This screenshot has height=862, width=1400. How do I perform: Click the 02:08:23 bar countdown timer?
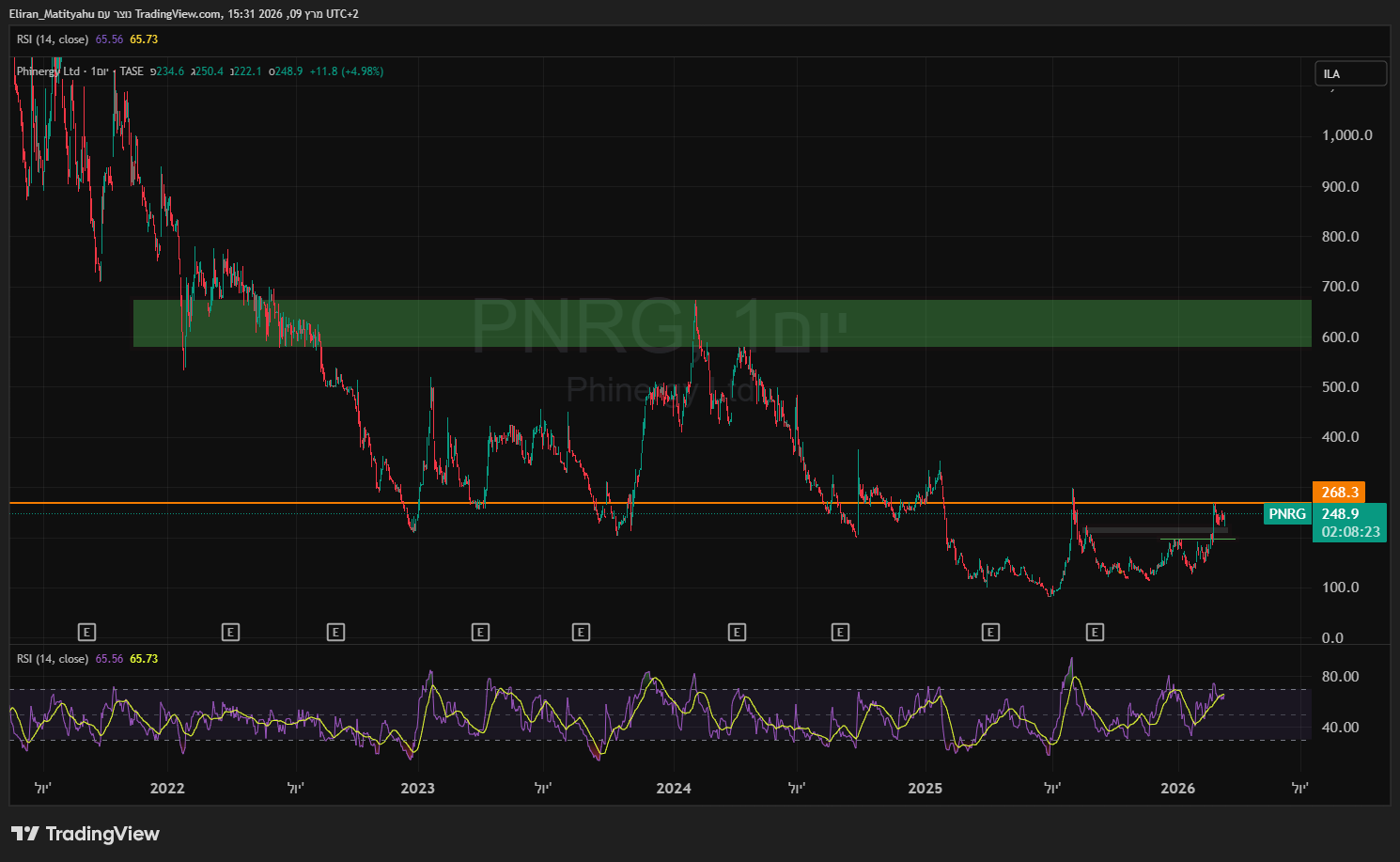[1350, 532]
